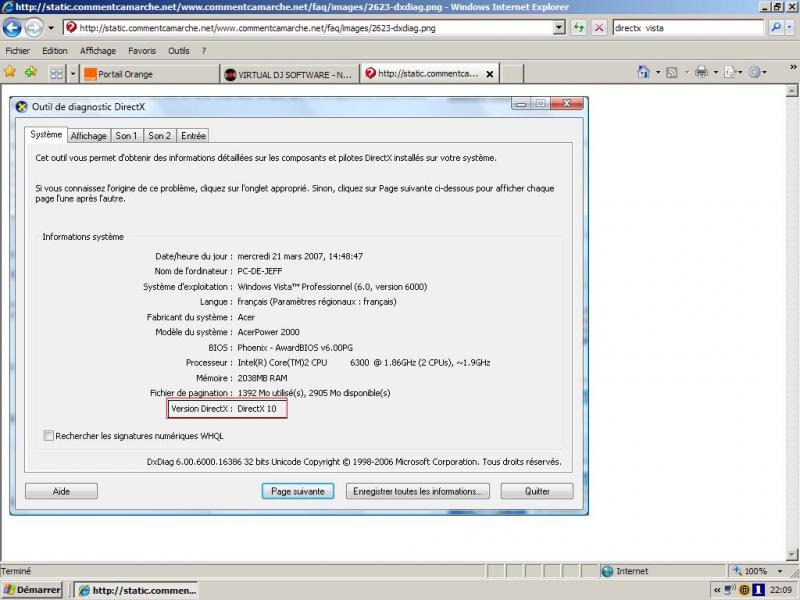Open the tab list dropdown arrow
Viewport: 800px width, 600px height.
[x=73, y=74]
